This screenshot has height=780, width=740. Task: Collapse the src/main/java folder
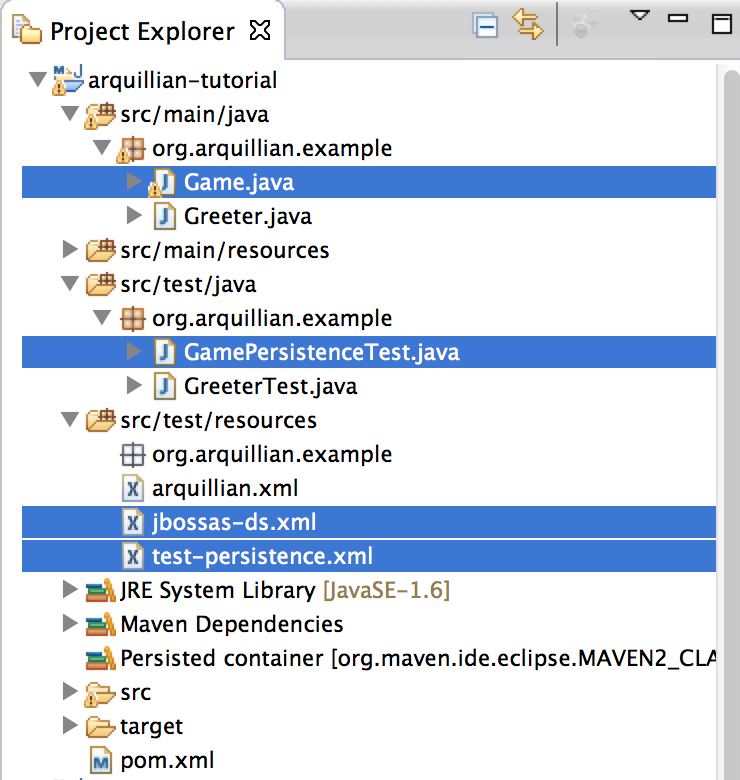[x=70, y=113]
